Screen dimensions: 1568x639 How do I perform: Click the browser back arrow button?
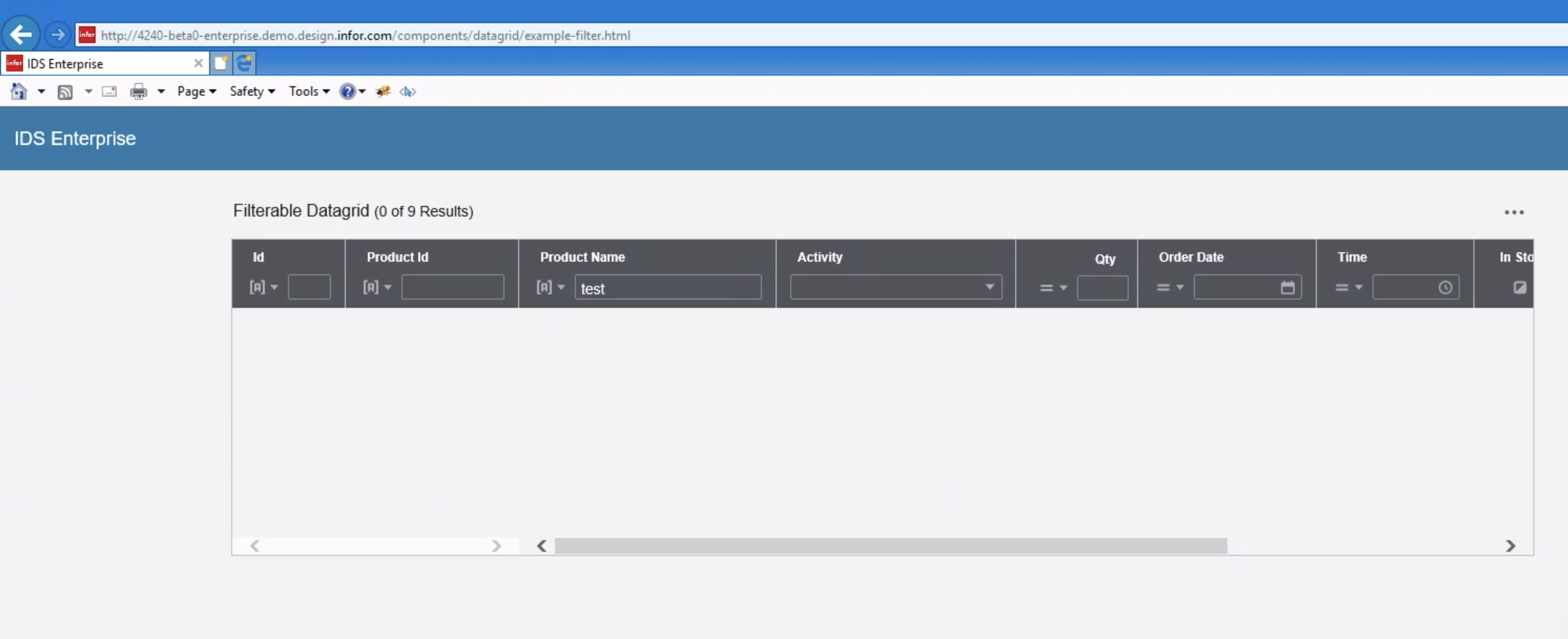tap(20, 35)
